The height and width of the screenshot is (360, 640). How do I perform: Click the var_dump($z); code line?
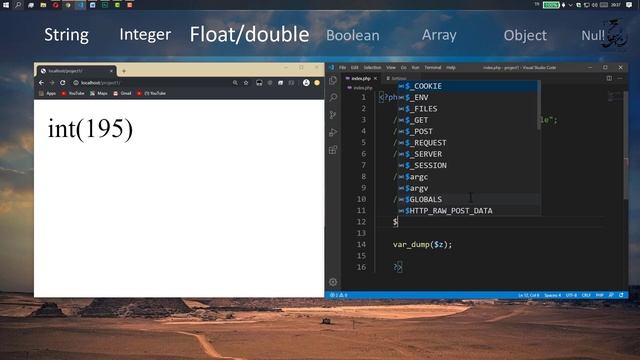422,244
